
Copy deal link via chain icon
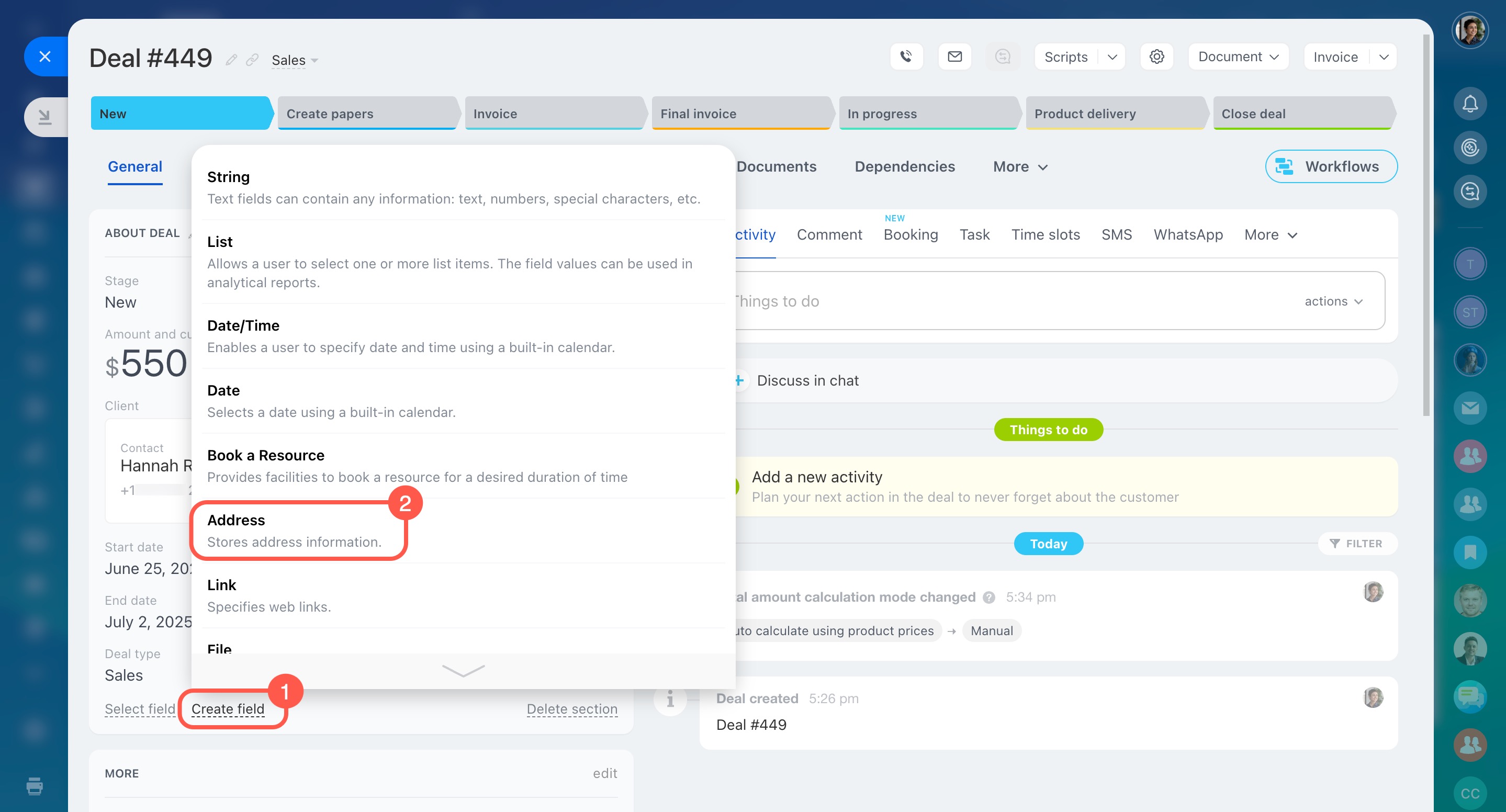click(x=252, y=60)
